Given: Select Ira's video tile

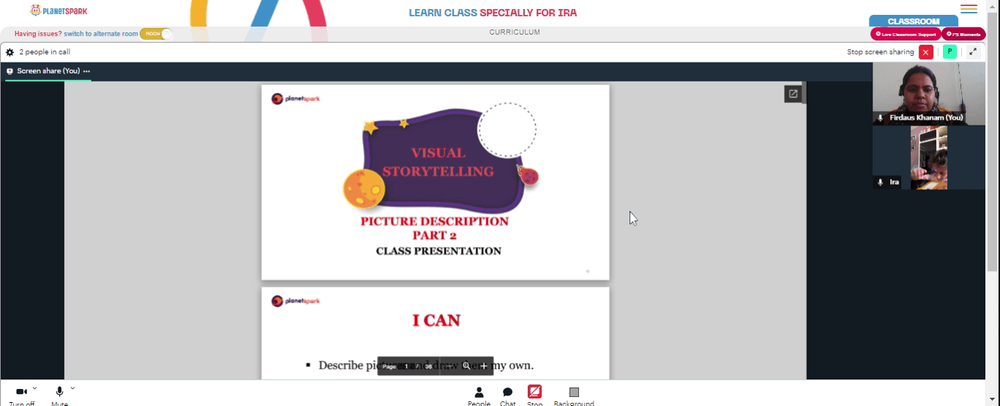Looking at the screenshot, I should [x=929, y=157].
